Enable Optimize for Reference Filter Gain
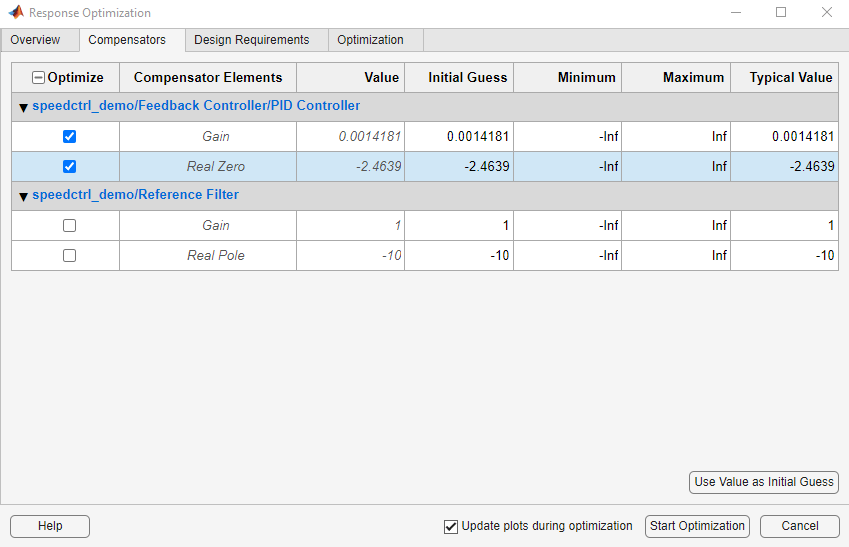 click(69, 225)
